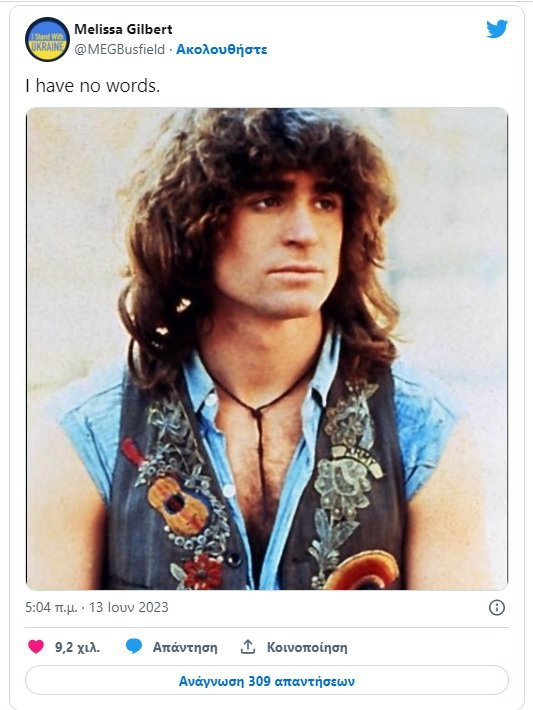Screen dimensions: 533x710
Task: Click the 9,2 χιλ. likes count
Action: (x=77, y=647)
